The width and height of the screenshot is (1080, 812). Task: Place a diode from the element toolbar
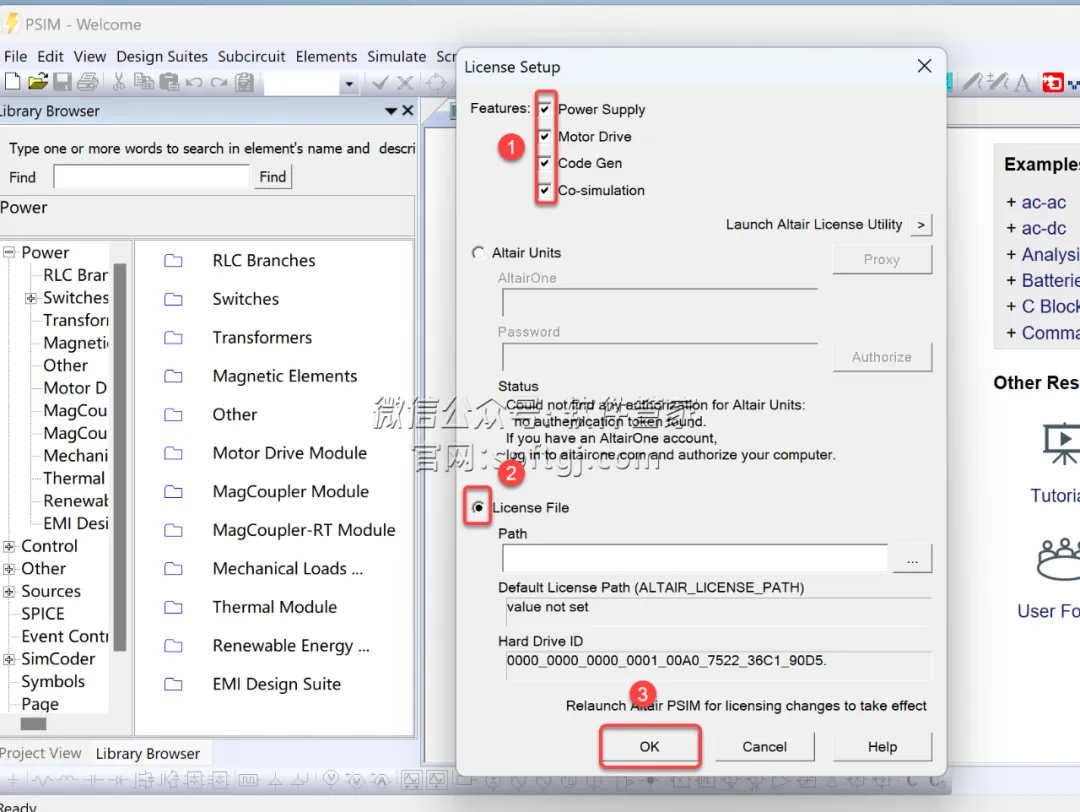point(118,780)
